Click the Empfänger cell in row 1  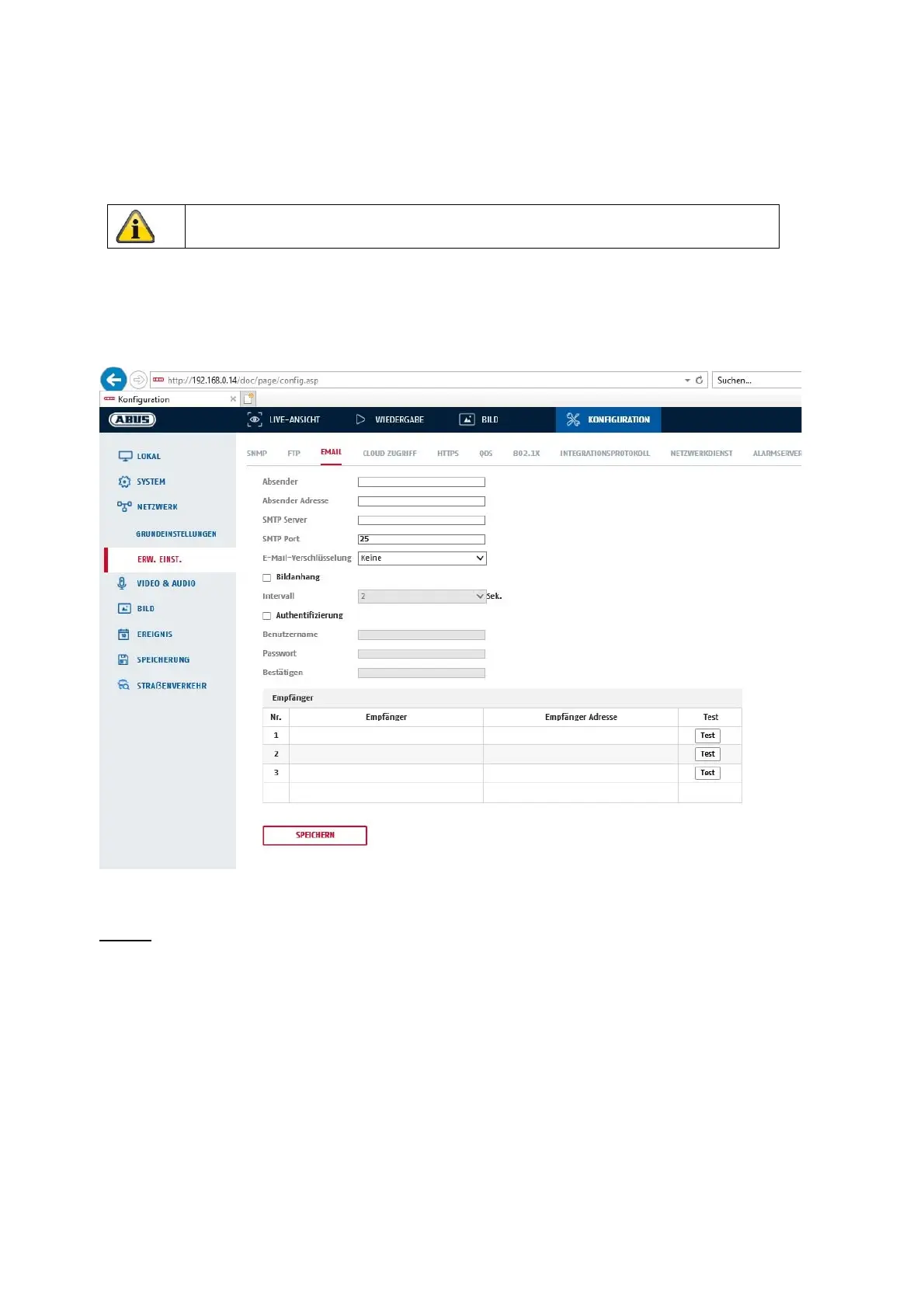click(x=386, y=736)
